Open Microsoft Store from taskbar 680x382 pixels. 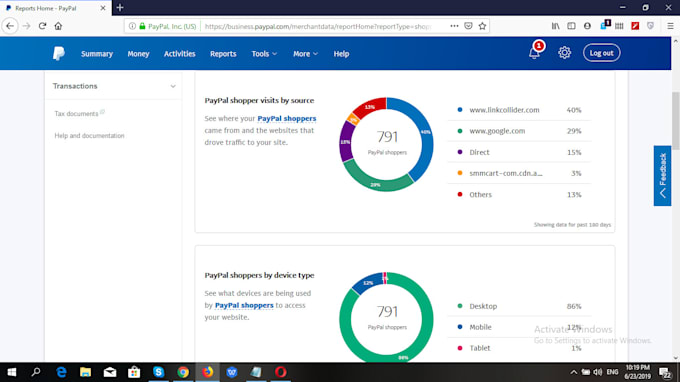134,372
